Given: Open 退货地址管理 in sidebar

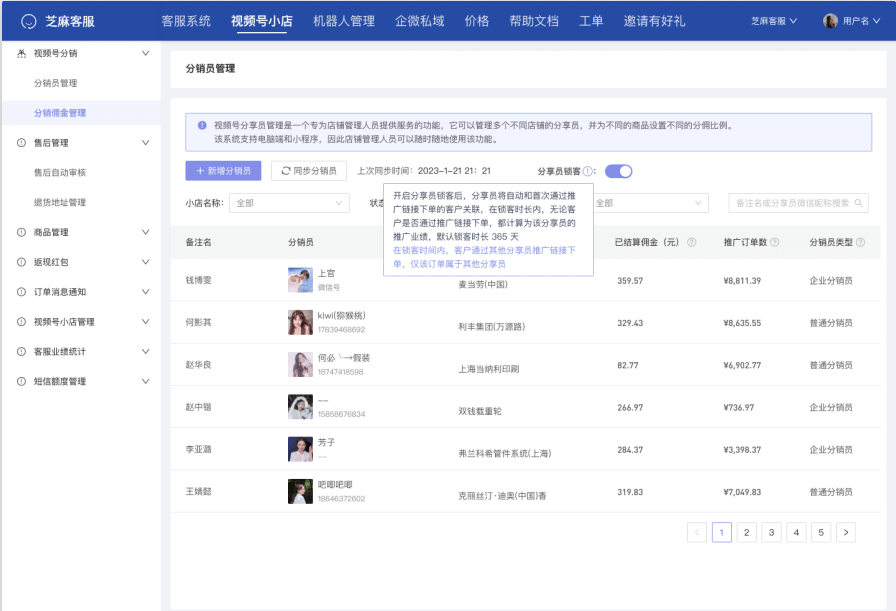Looking at the screenshot, I should (x=60, y=202).
